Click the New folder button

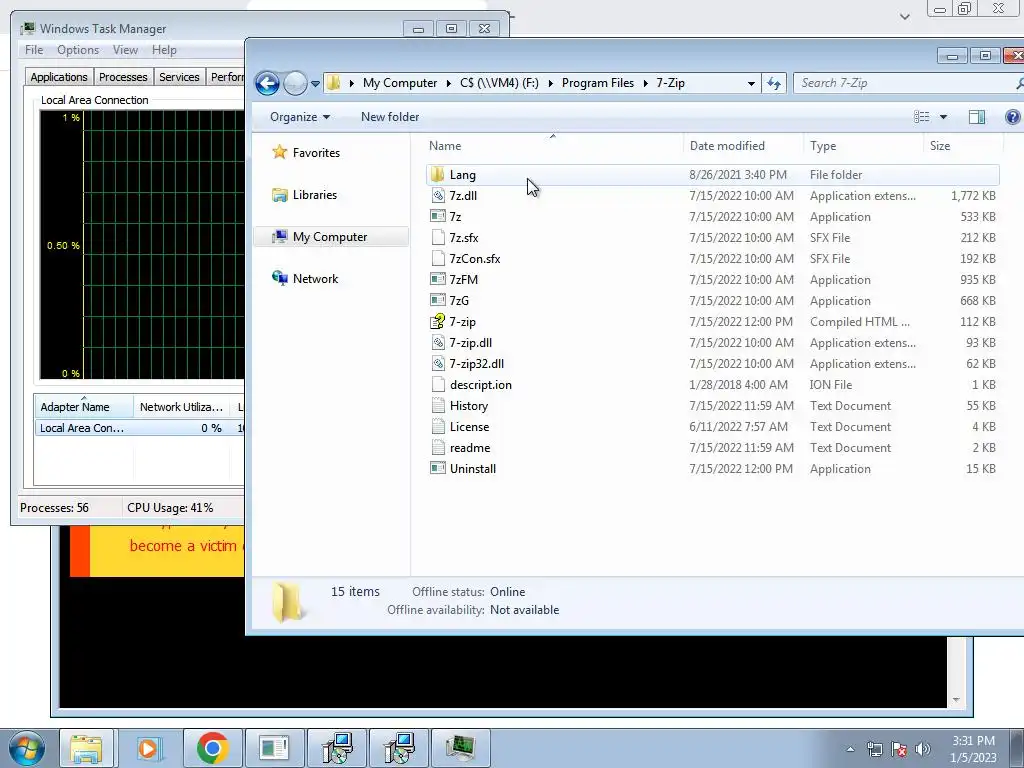pyautogui.click(x=390, y=117)
